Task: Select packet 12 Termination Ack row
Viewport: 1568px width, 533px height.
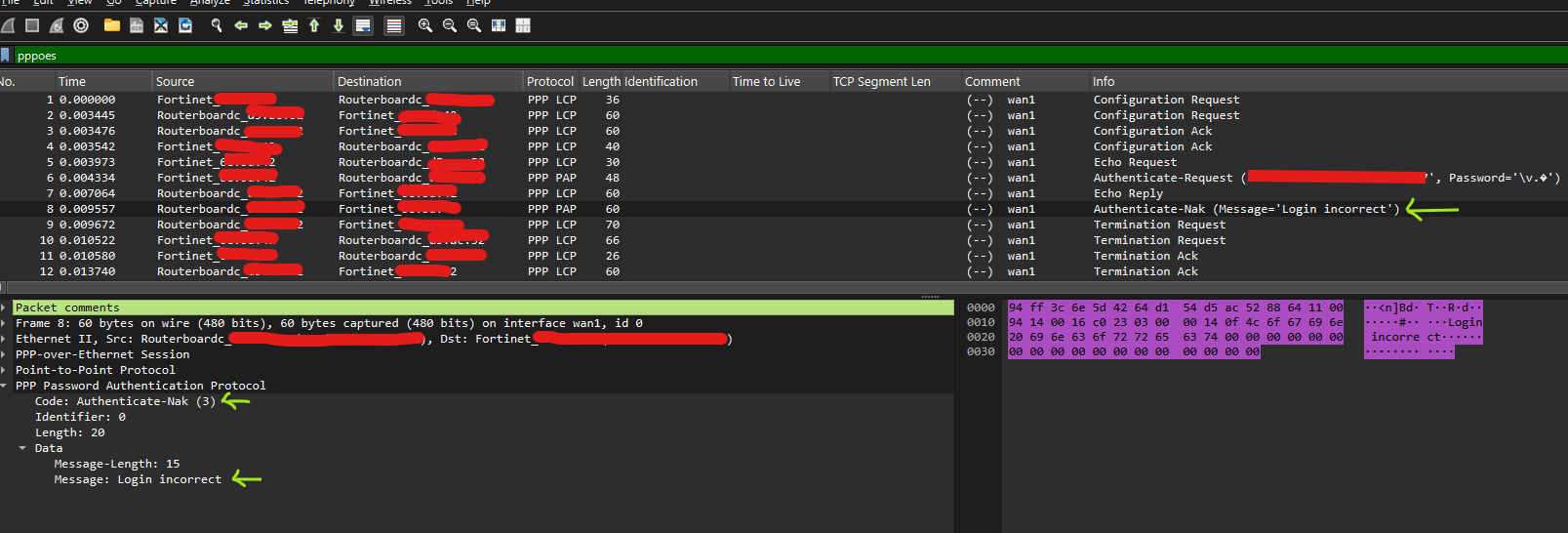Action: click(784, 271)
